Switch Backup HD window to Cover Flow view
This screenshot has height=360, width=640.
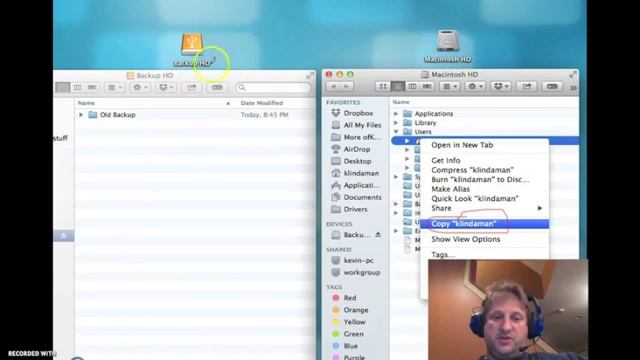(x=92, y=87)
